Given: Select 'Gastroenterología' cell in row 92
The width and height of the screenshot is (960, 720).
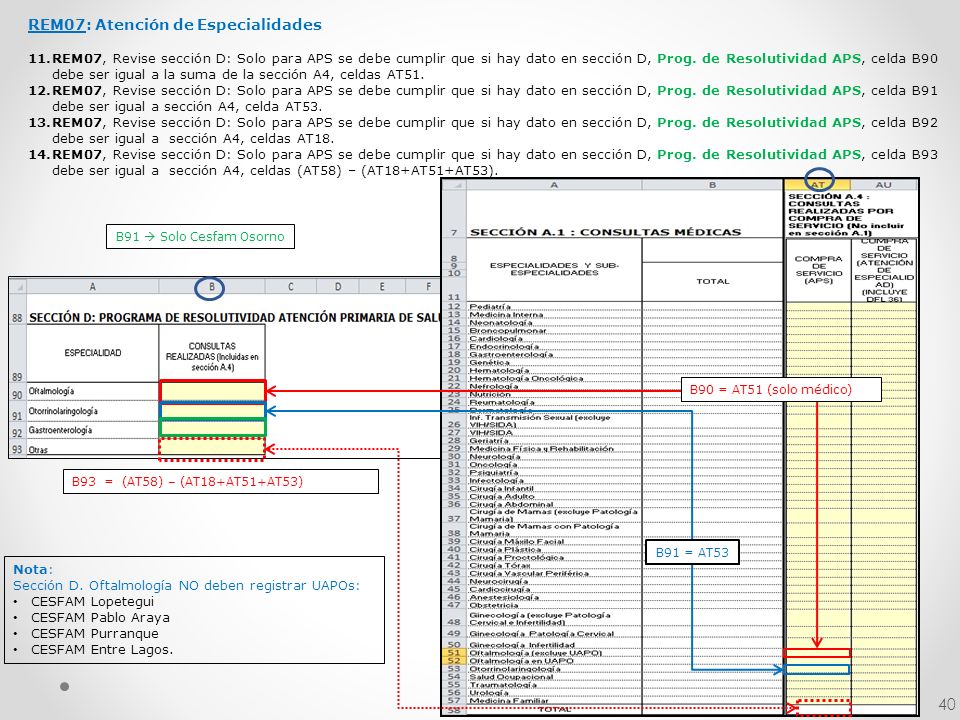Looking at the screenshot, I should [x=92, y=430].
